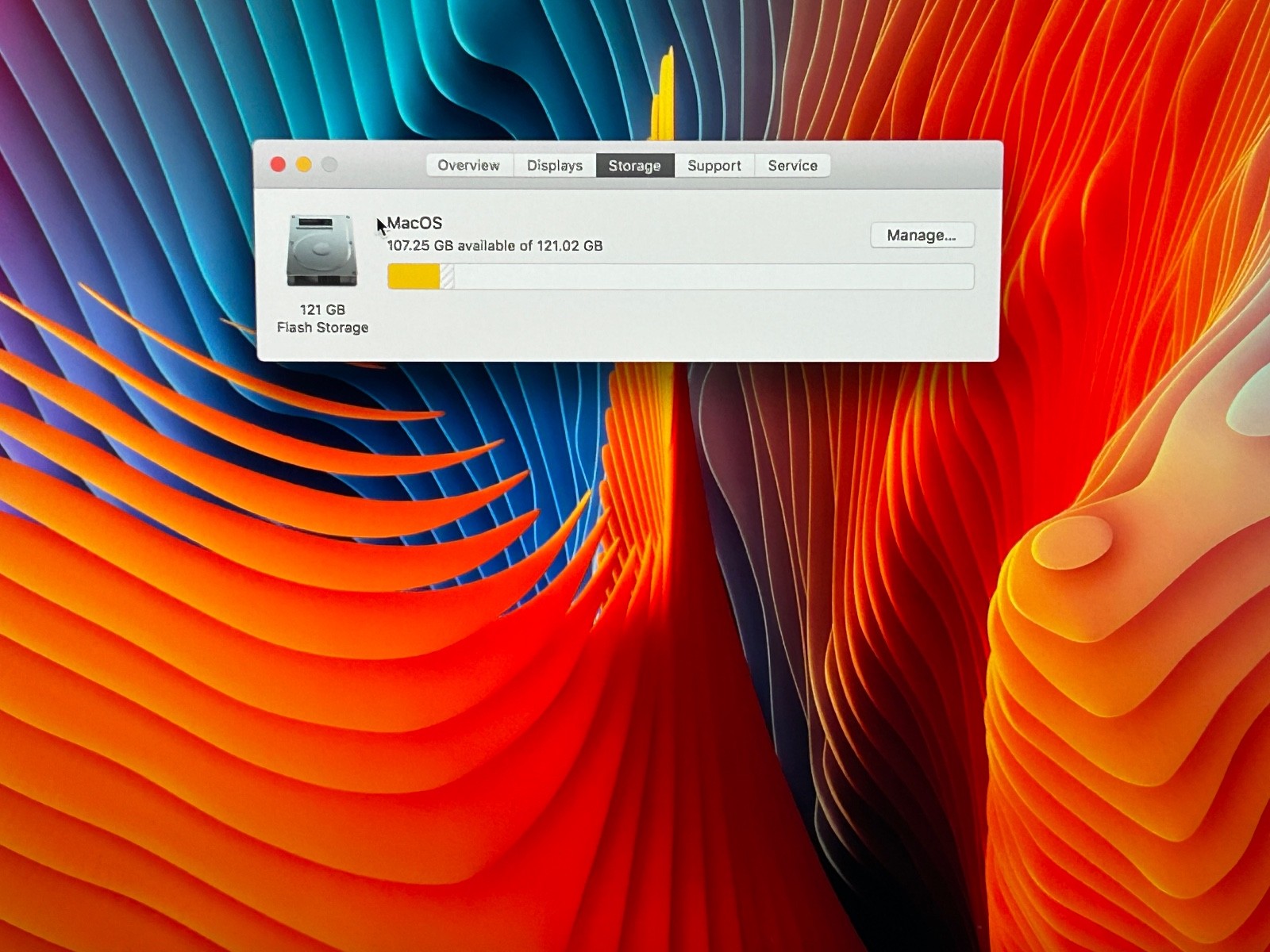Click the flash storage drive icon
The width and height of the screenshot is (1270, 952).
[321, 250]
